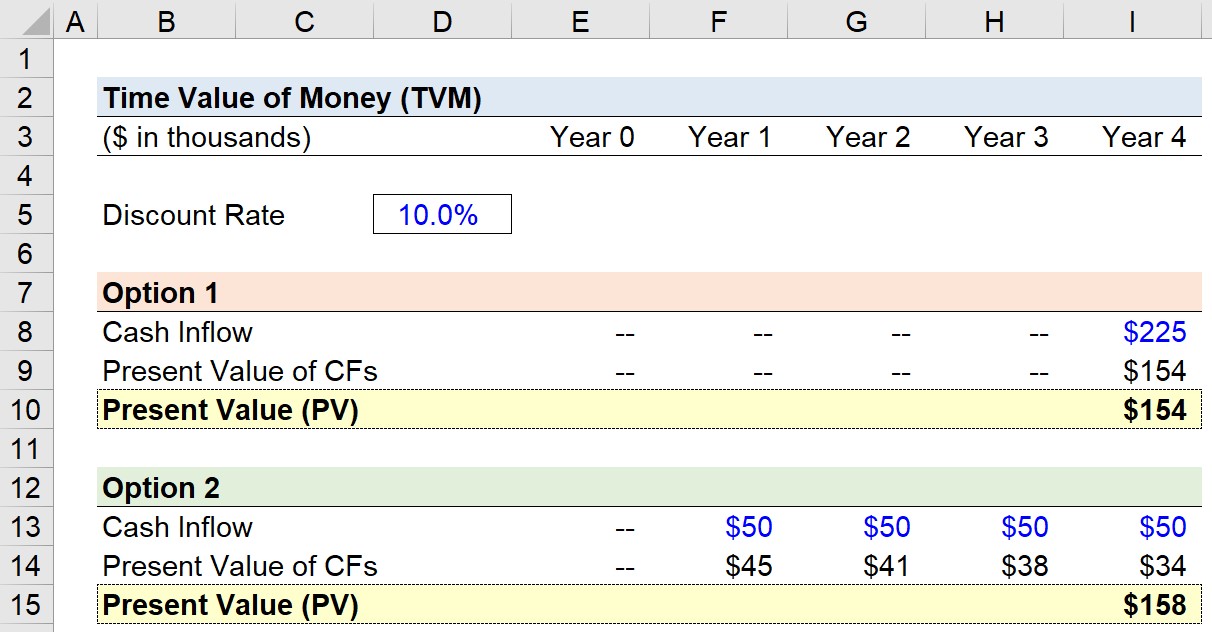Select row 10 header
This screenshot has width=1212, height=632.
click(27, 409)
